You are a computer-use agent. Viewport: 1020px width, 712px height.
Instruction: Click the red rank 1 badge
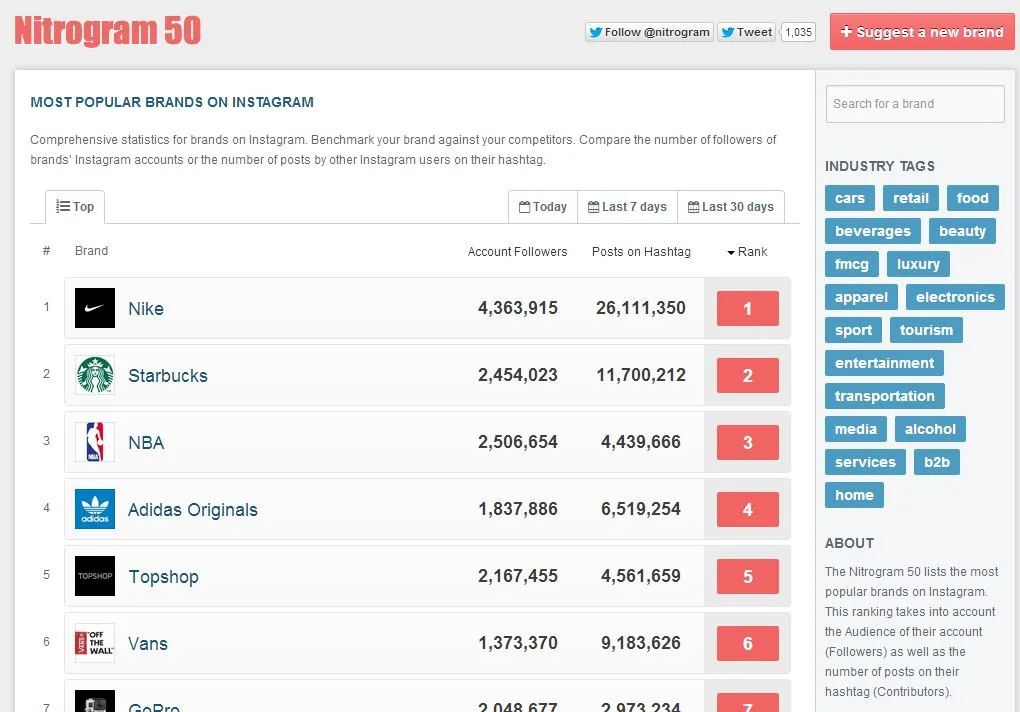click(747, 308)
